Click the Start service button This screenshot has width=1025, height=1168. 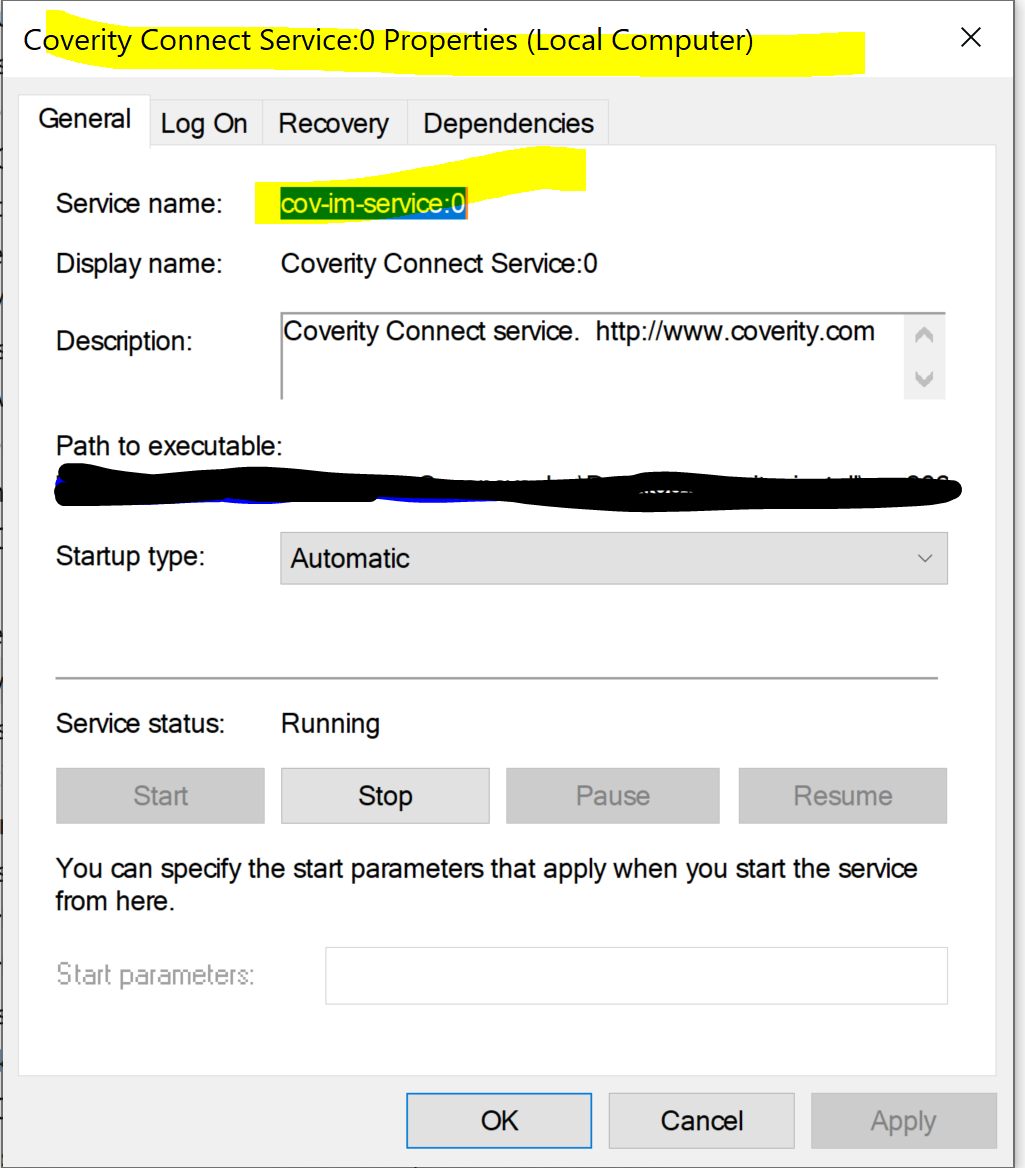click(x=160, y=796)
